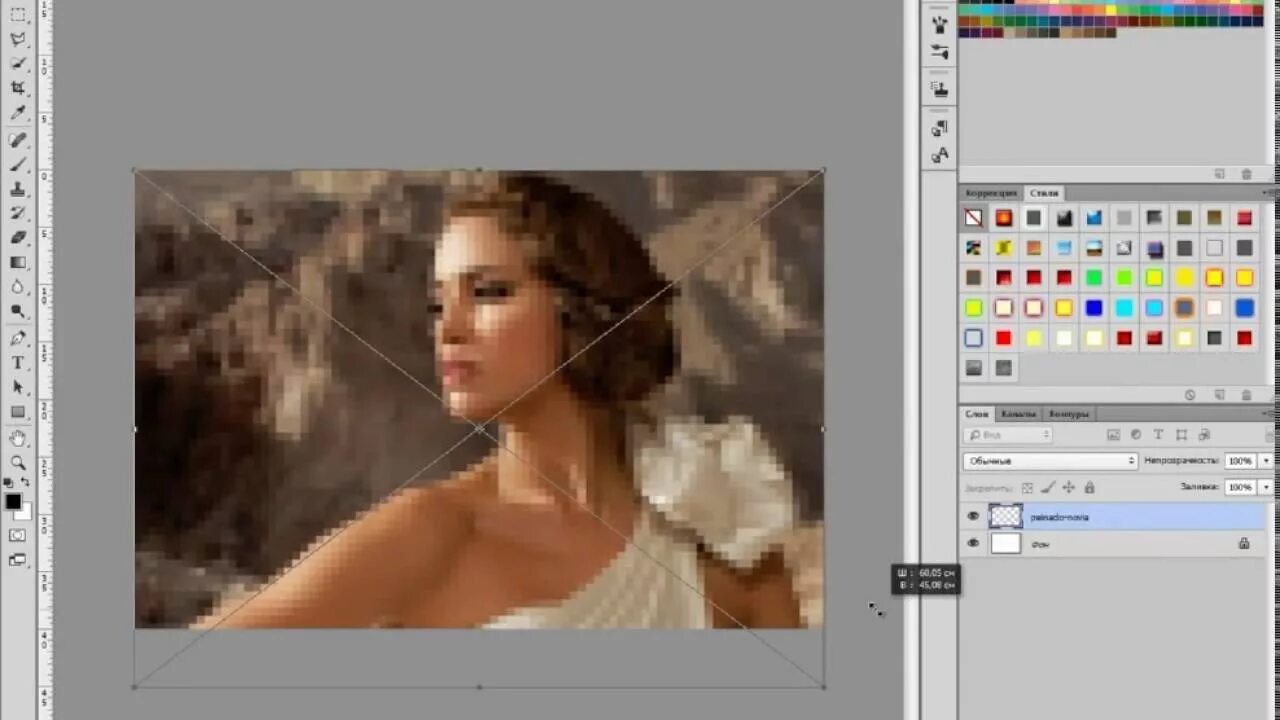This screenshot has height=720, width=1280.
Task: Select the Eraser tool
Action: point(18,238)
